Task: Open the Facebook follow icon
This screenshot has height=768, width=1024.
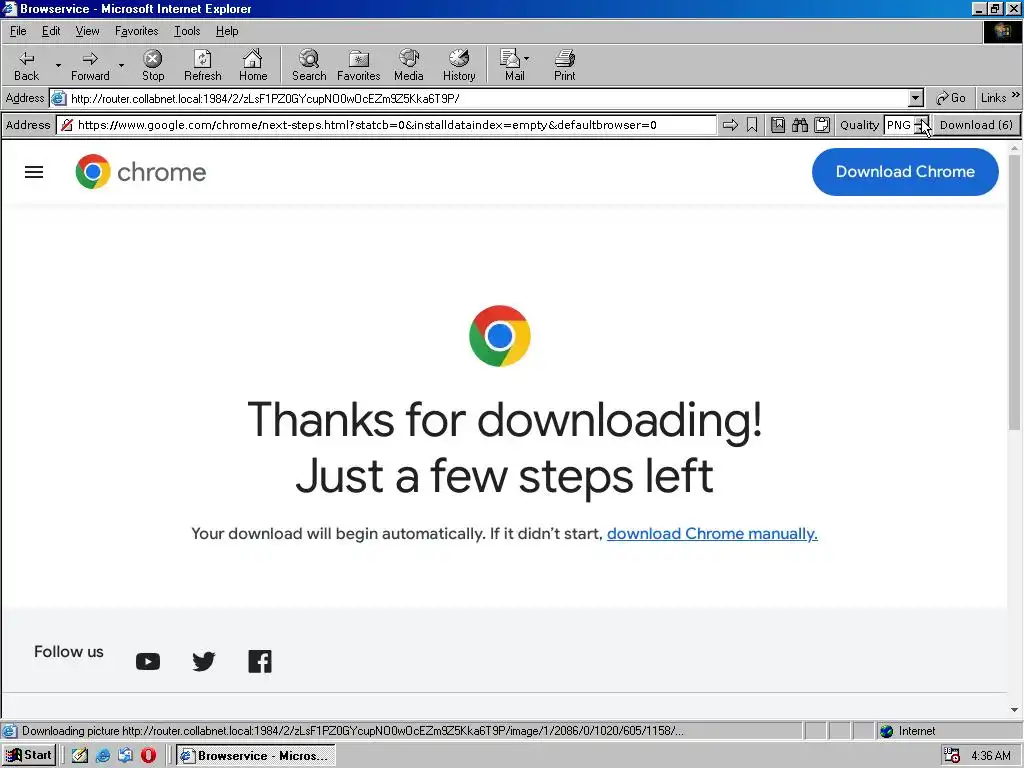Action: click(x=260, y=662)
